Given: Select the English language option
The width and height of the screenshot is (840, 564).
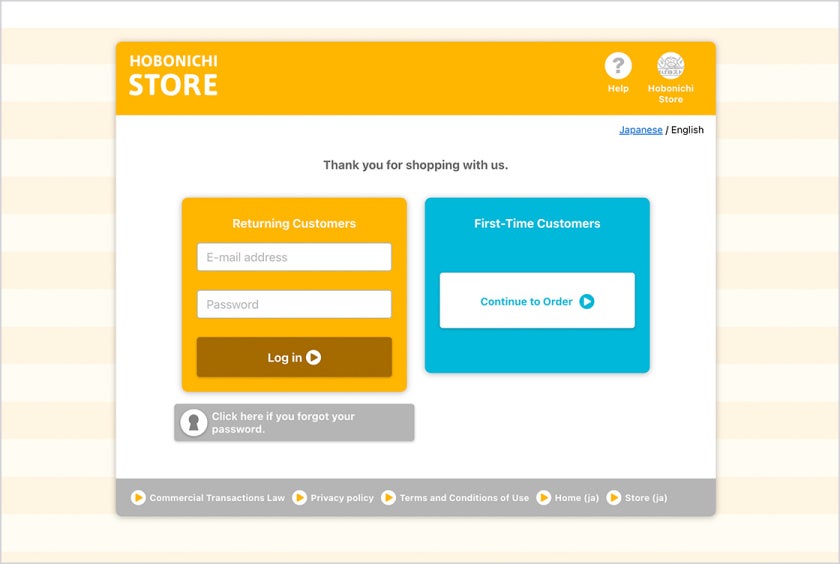Looking at the screenshot, I should [687, 130].
